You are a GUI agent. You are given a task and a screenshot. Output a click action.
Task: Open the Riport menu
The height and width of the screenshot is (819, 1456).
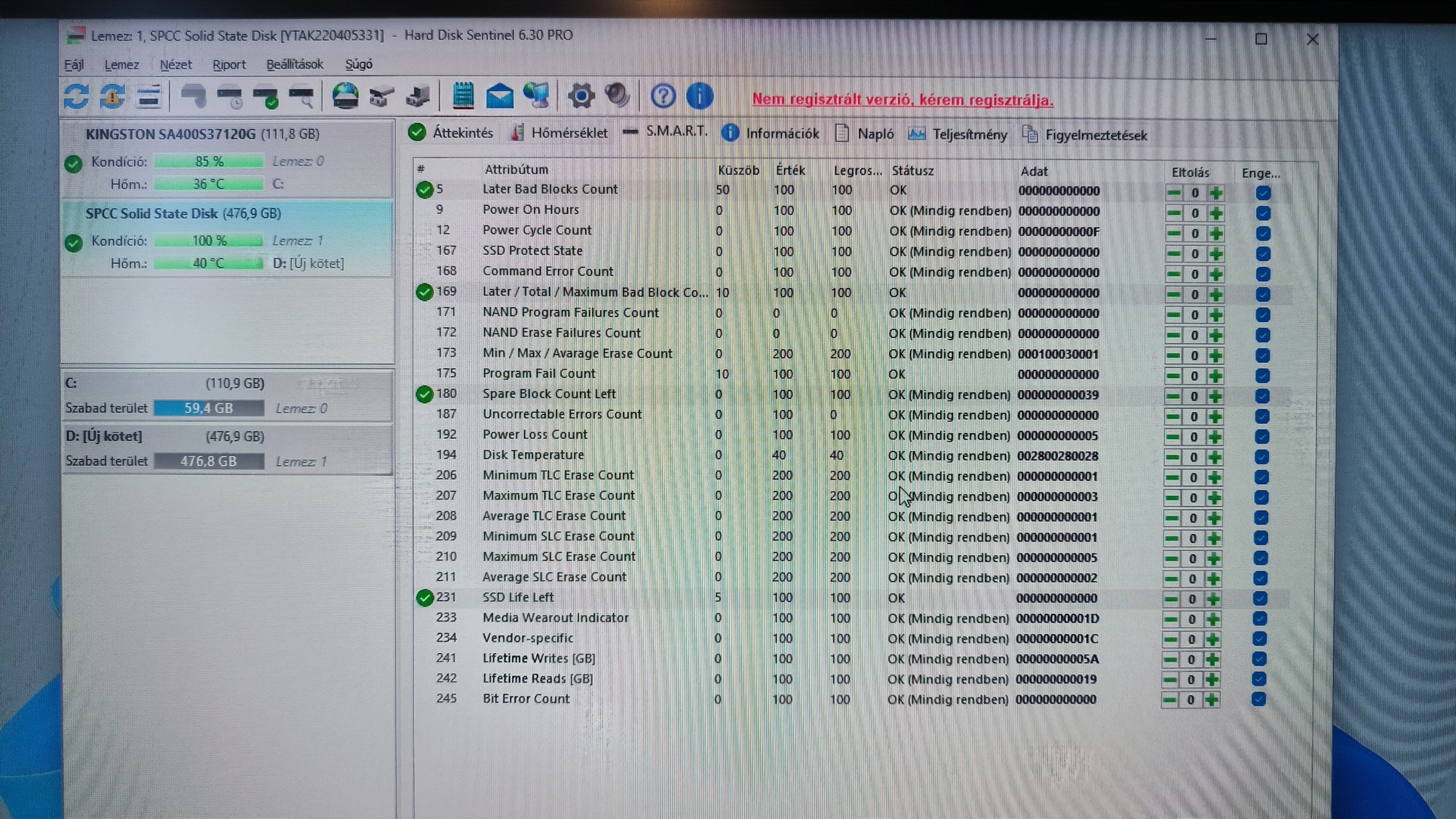[x=228, y=65]
